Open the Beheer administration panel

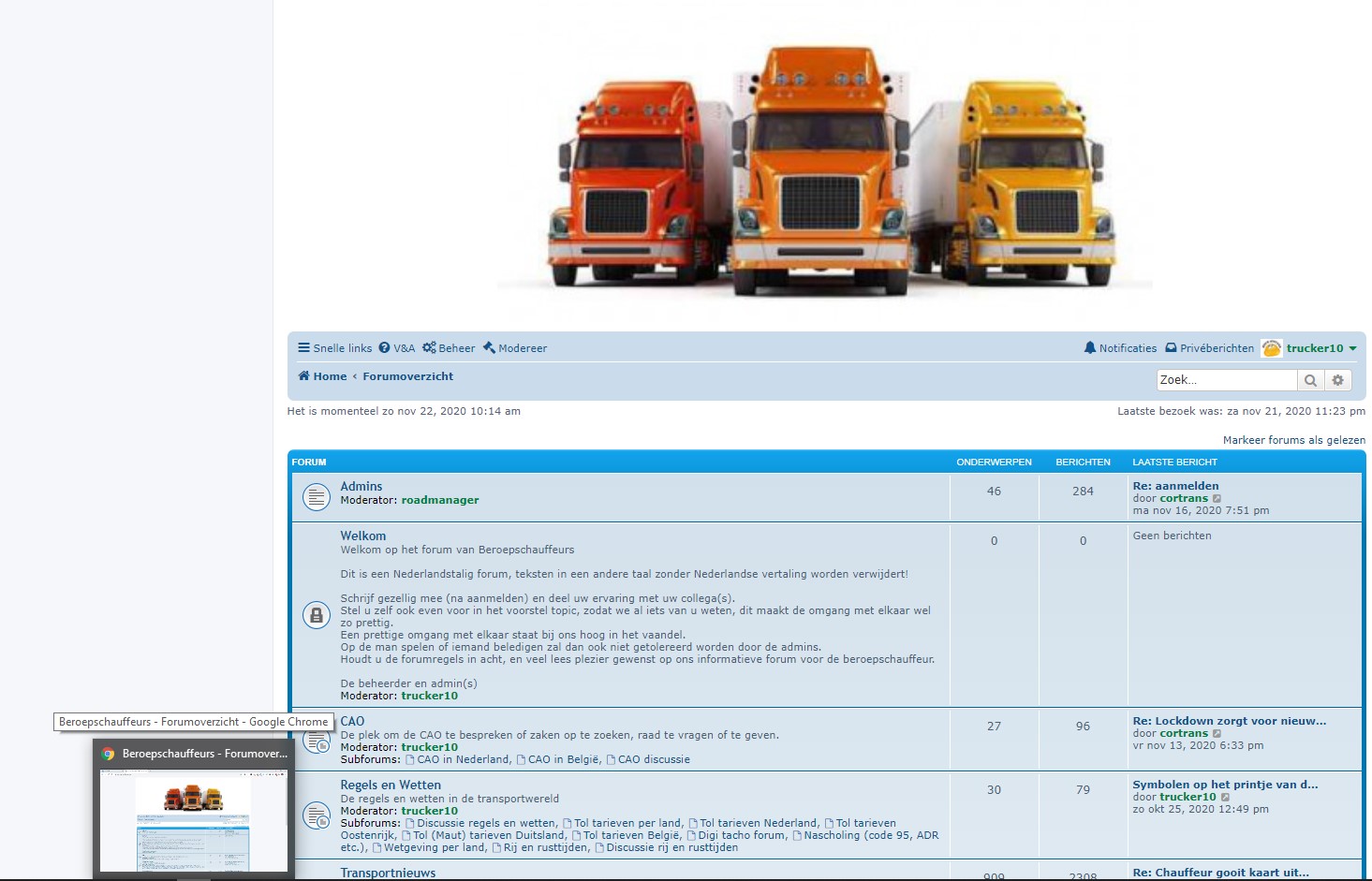coord(449,348)
